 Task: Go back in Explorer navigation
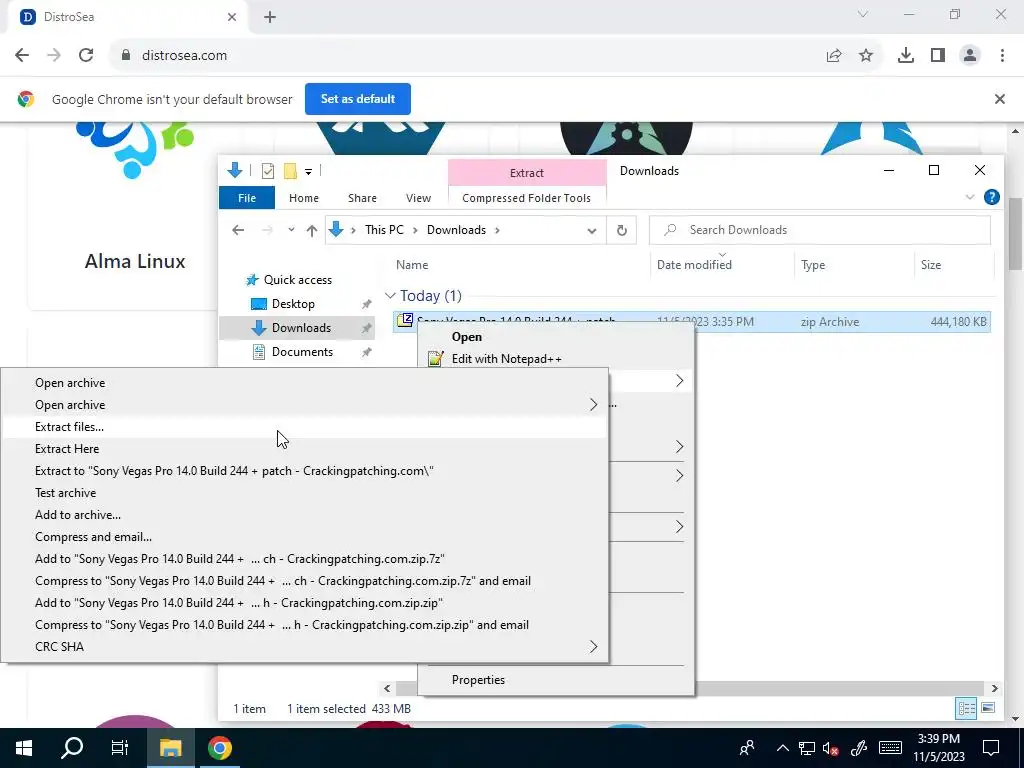[x=238, y=230]
